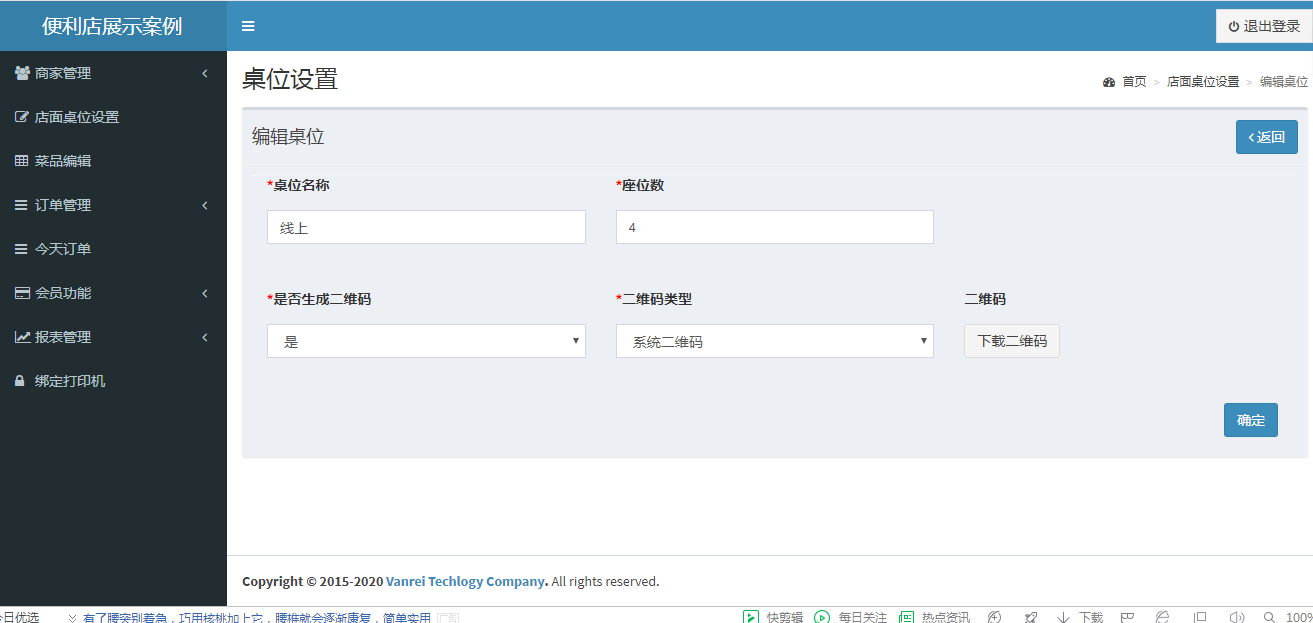Click the rocket accelerator icon in status bar

[1031, 617]
